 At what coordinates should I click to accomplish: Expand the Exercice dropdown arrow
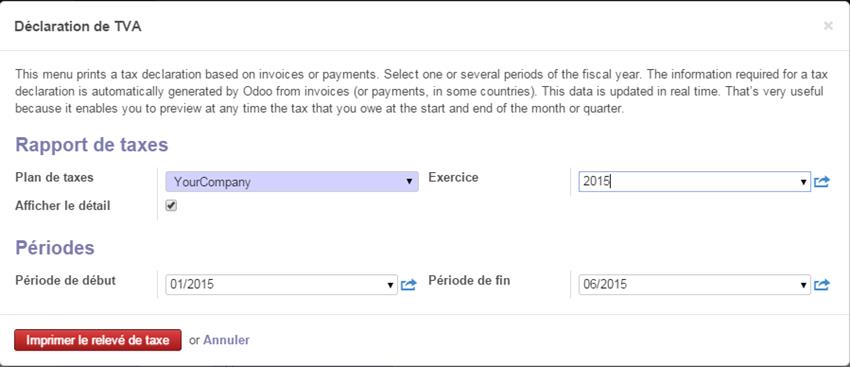[803, 182]
